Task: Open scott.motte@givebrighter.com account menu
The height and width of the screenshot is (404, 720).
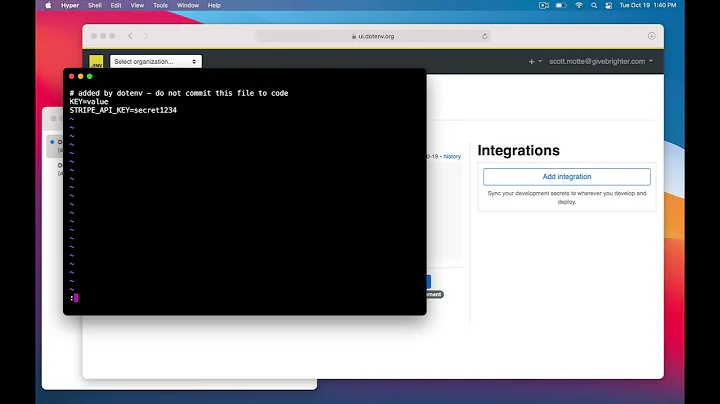Action: (601, 61)
